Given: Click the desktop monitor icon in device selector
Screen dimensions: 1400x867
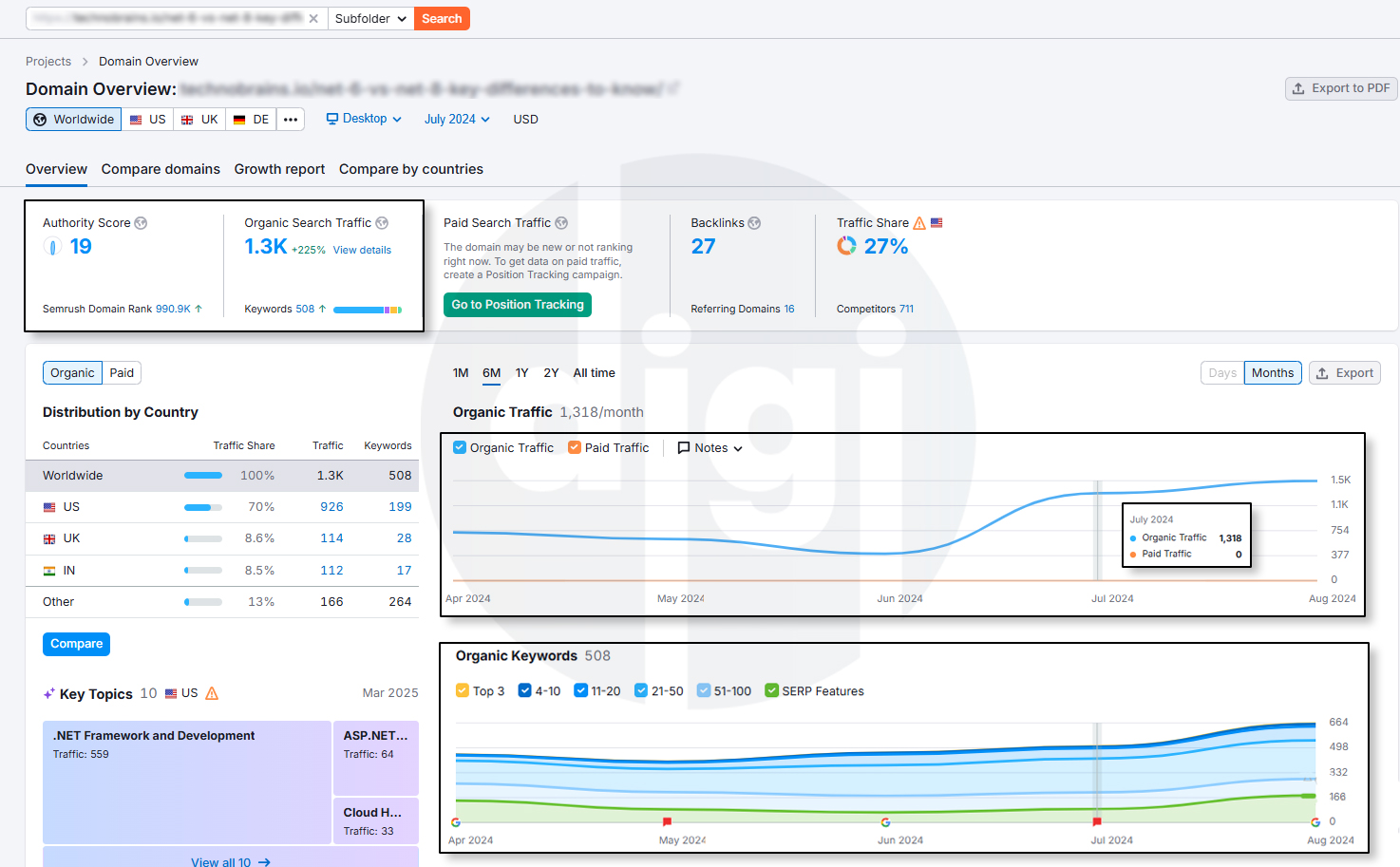Looking at the screenshot, I should click(x=332, y=119).
